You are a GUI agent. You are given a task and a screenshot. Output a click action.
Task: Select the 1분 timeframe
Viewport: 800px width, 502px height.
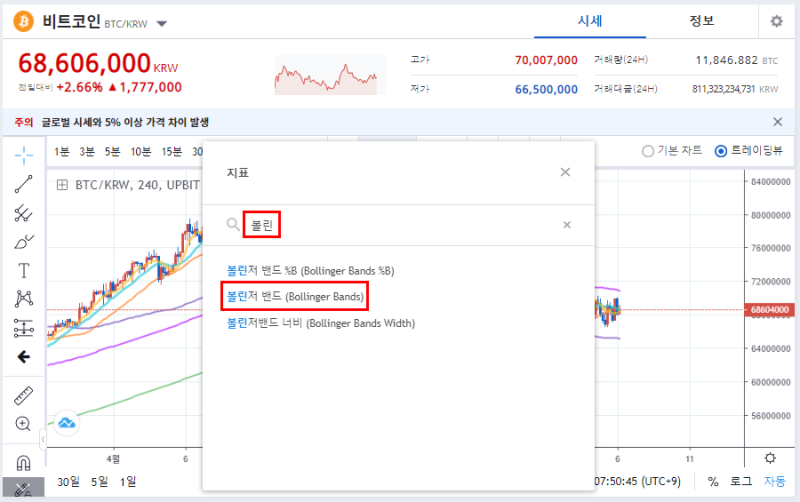coord(62,152)
